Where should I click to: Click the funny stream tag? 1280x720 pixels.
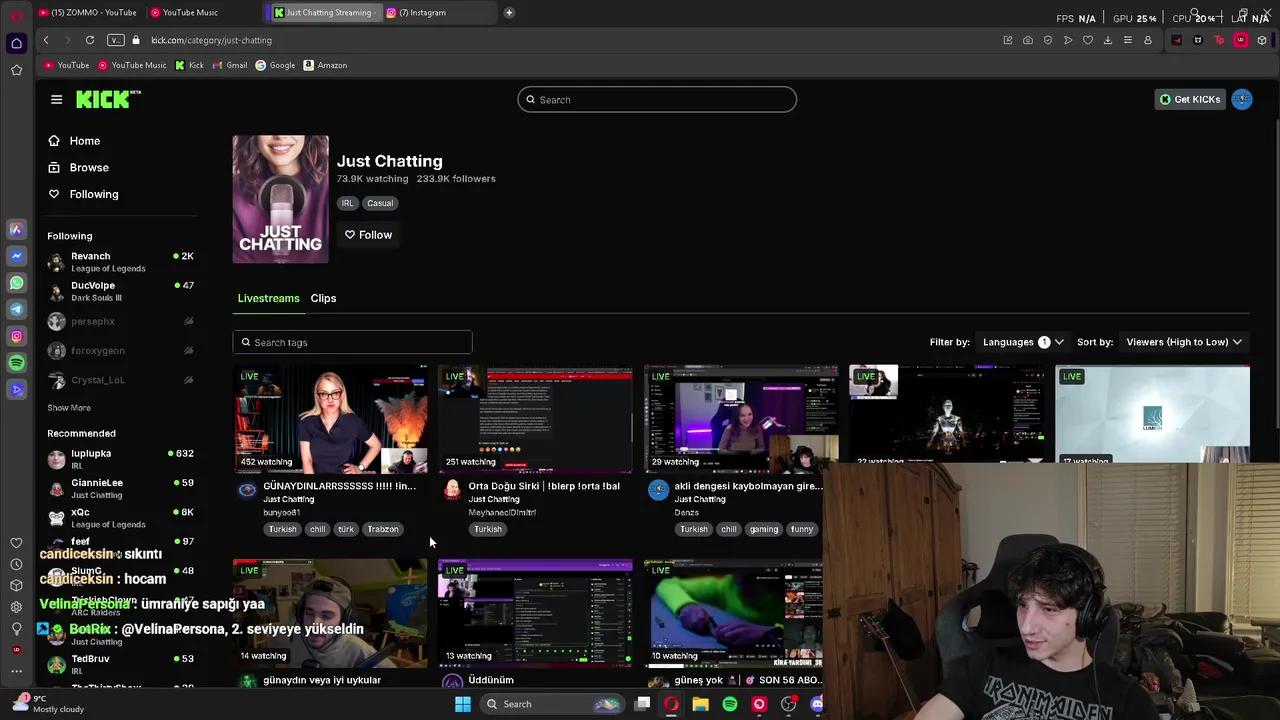tap(802, 529)
